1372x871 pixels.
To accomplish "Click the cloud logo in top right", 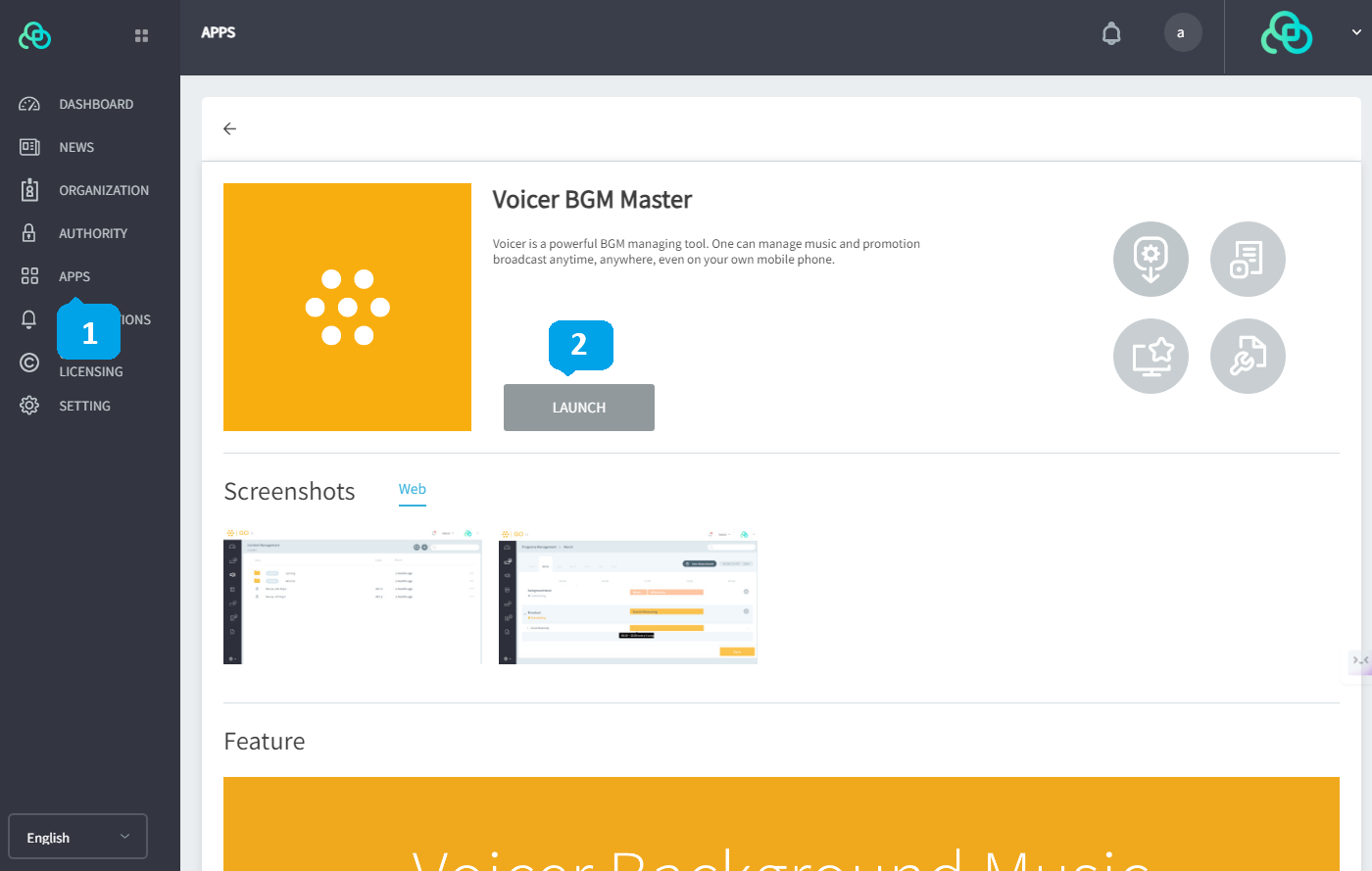I will pyautogui.click(x=1287, y=33).
